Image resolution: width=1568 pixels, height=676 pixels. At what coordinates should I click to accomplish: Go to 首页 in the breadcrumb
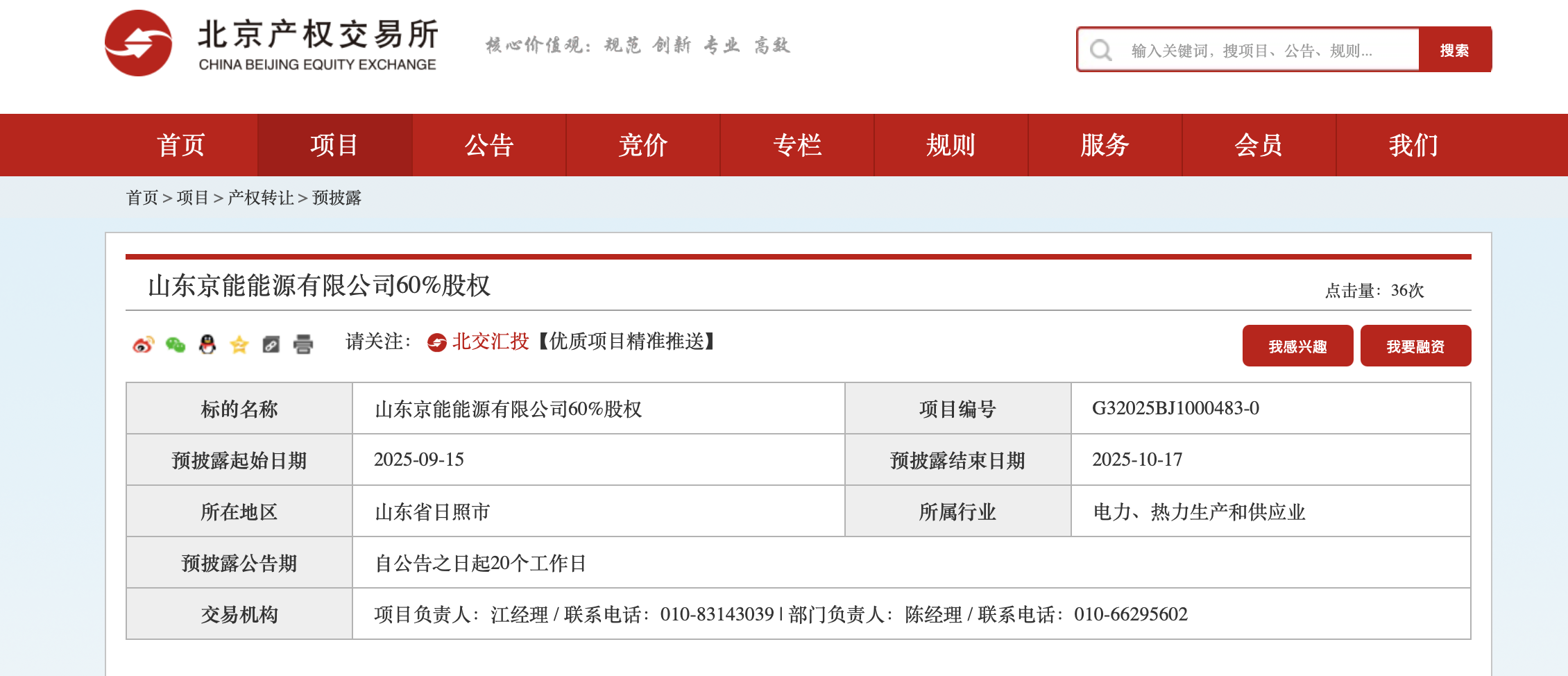coord(142,198)
